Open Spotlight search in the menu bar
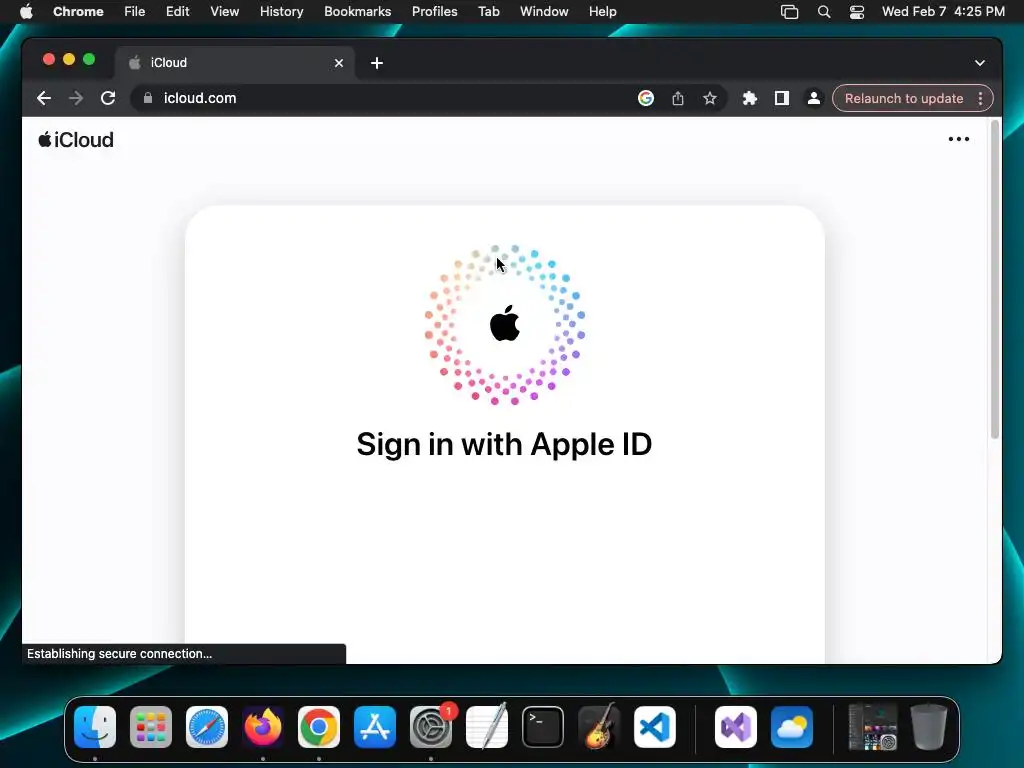 tap(824, 12)
